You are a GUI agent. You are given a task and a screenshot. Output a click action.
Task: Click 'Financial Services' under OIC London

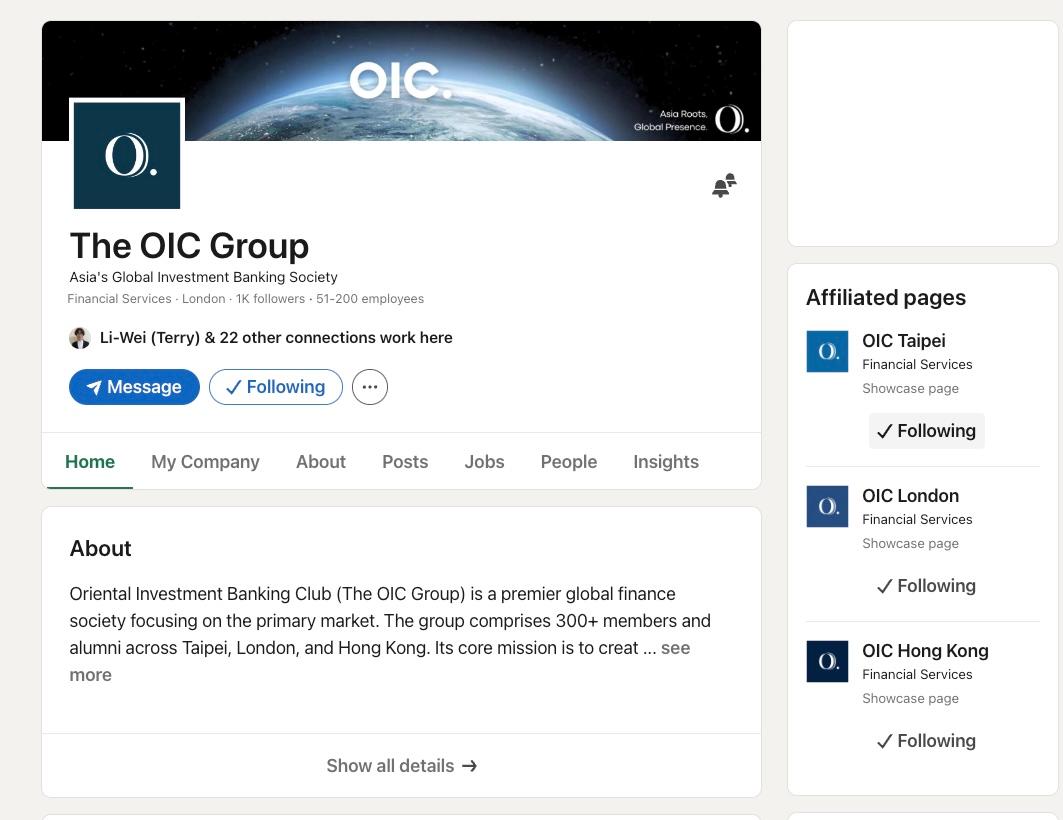[917, 520]
